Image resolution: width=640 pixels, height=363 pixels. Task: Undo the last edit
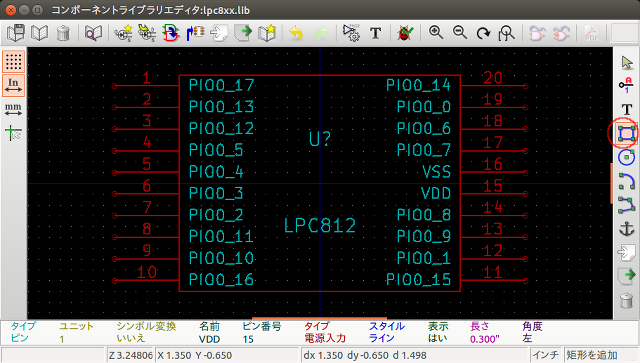[296, 33]
